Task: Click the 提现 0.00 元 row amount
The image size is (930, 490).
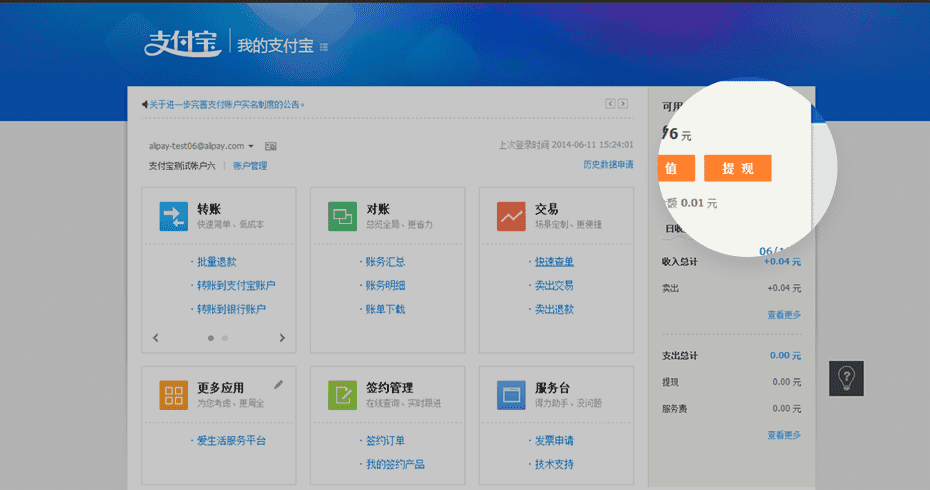Action: tap(786, 382)
